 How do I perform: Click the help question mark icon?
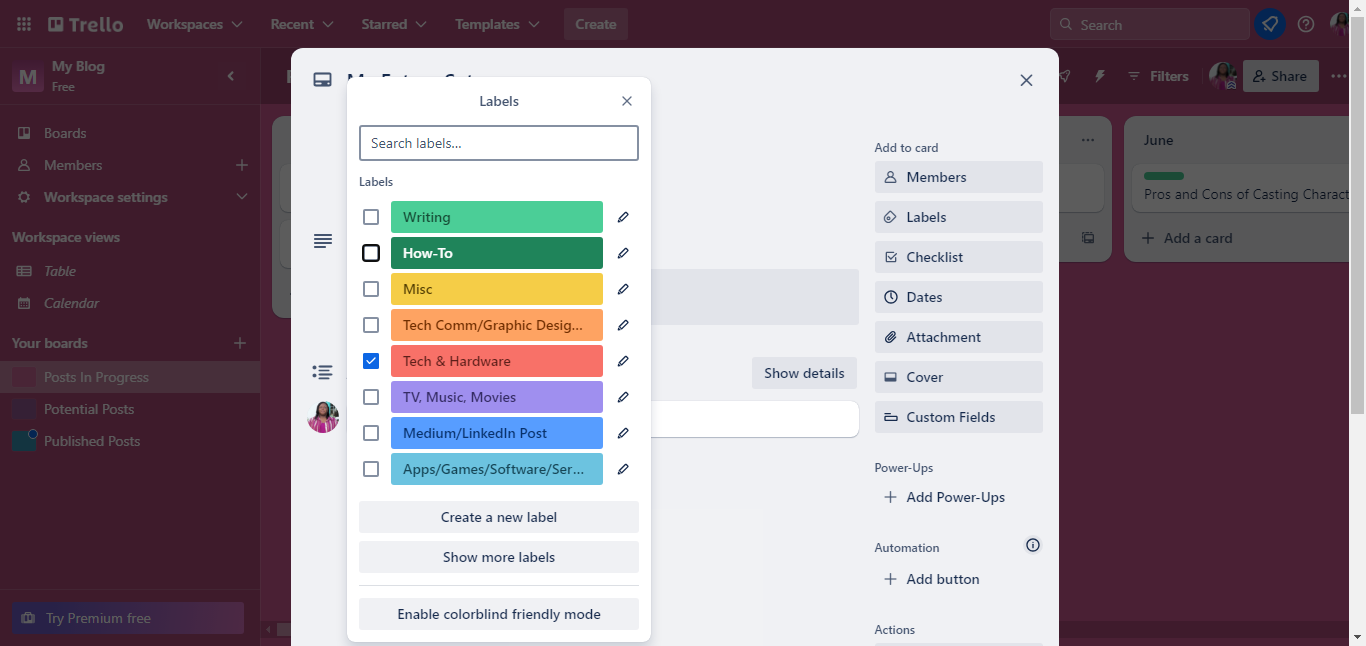pos(1306,24)
